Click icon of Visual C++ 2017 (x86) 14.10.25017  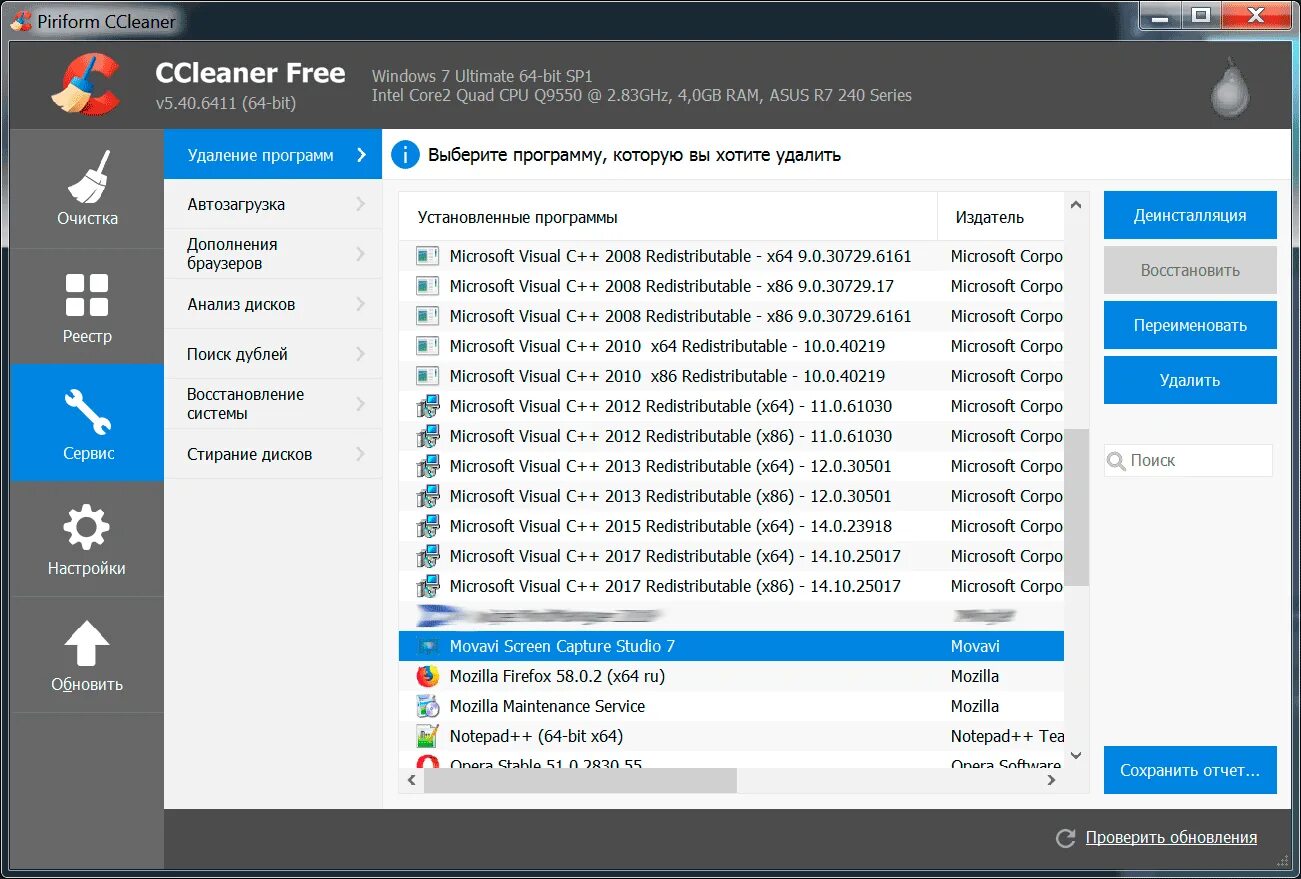(428, 586)
